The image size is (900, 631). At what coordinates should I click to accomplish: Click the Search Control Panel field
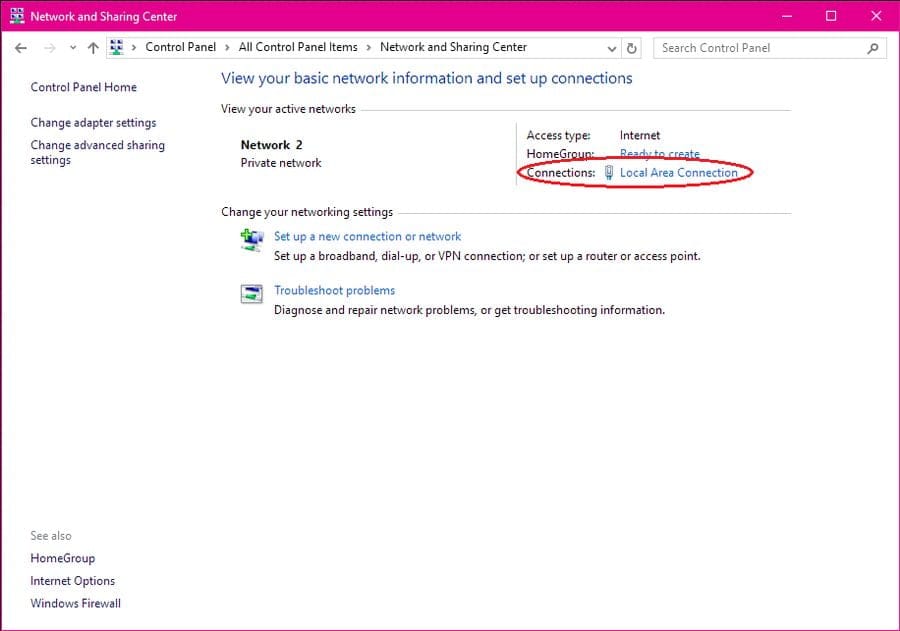coord(758,48)
